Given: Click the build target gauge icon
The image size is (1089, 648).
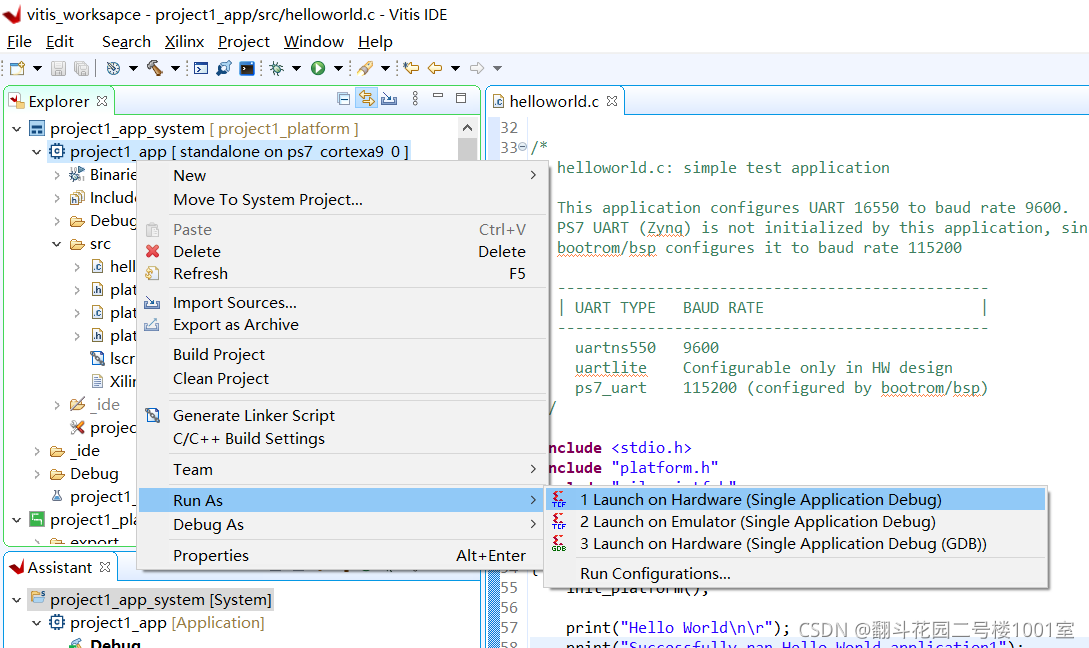Looking at the screenshot, I should [x=113, y=68].
